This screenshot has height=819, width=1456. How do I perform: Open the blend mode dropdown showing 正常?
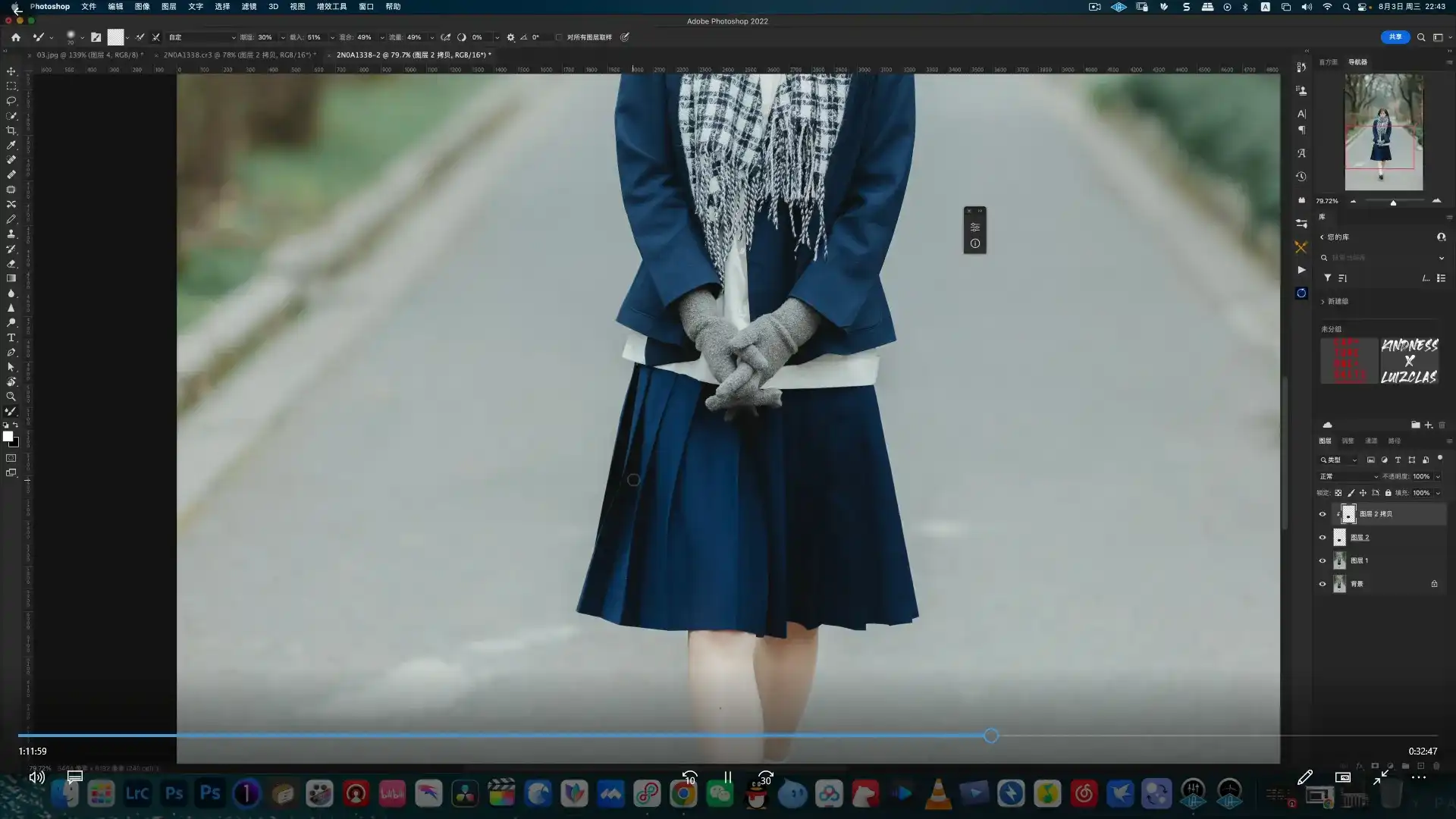pyautogui.click(x=1348, y=476)
